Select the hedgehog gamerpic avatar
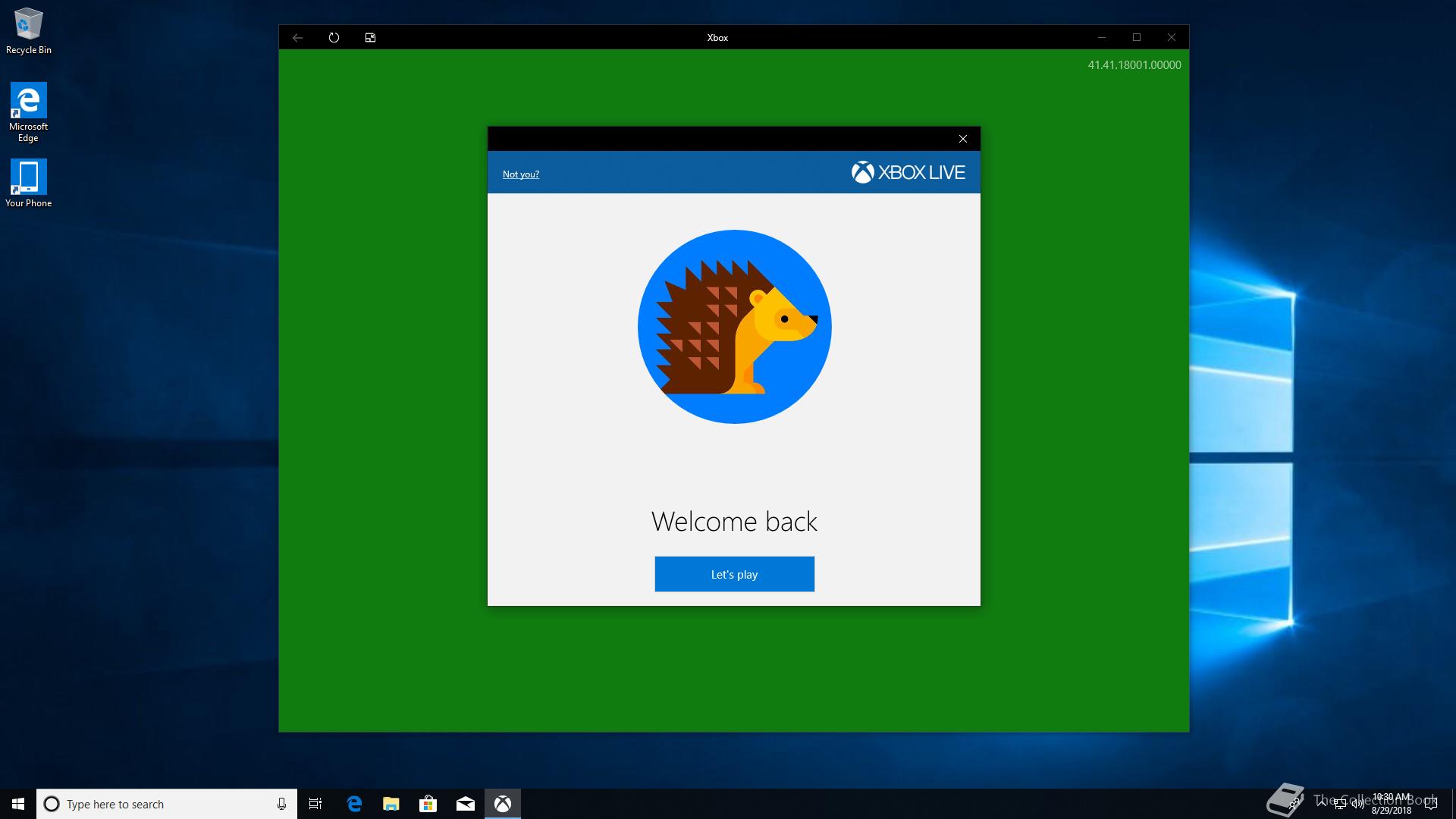 [x=734, y=327]
